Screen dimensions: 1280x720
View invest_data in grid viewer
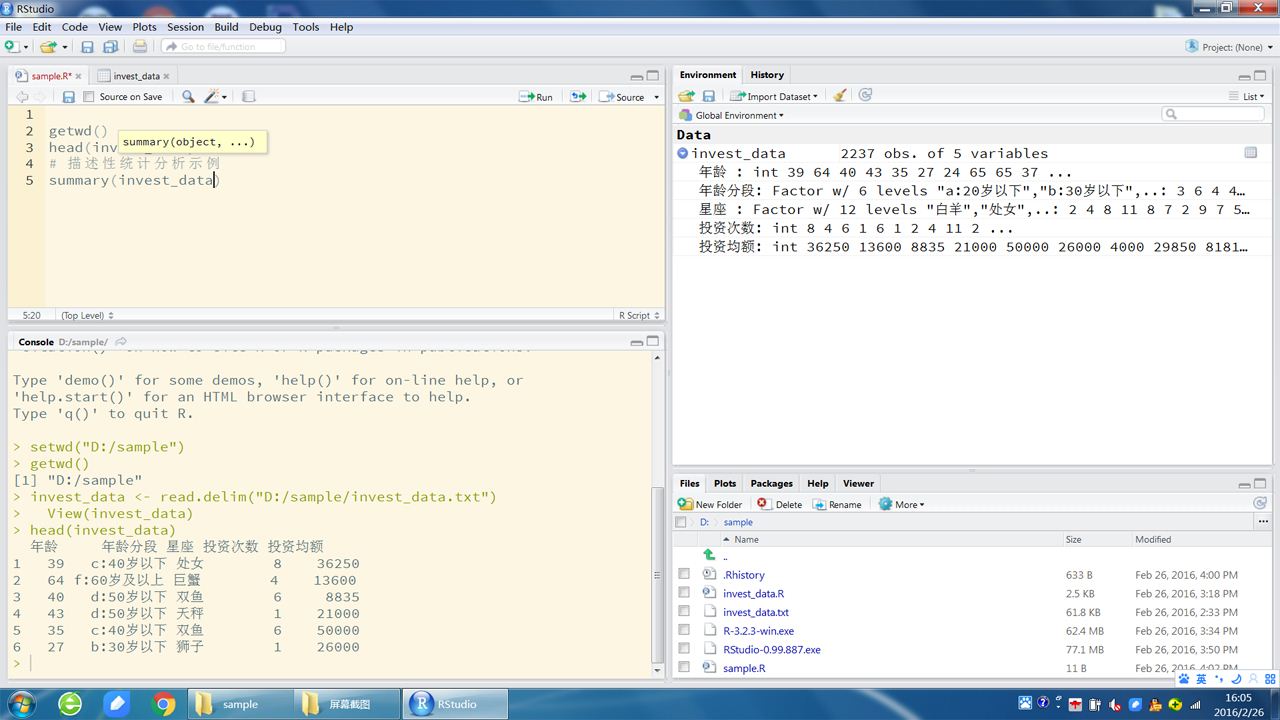tap(1250, 153)
